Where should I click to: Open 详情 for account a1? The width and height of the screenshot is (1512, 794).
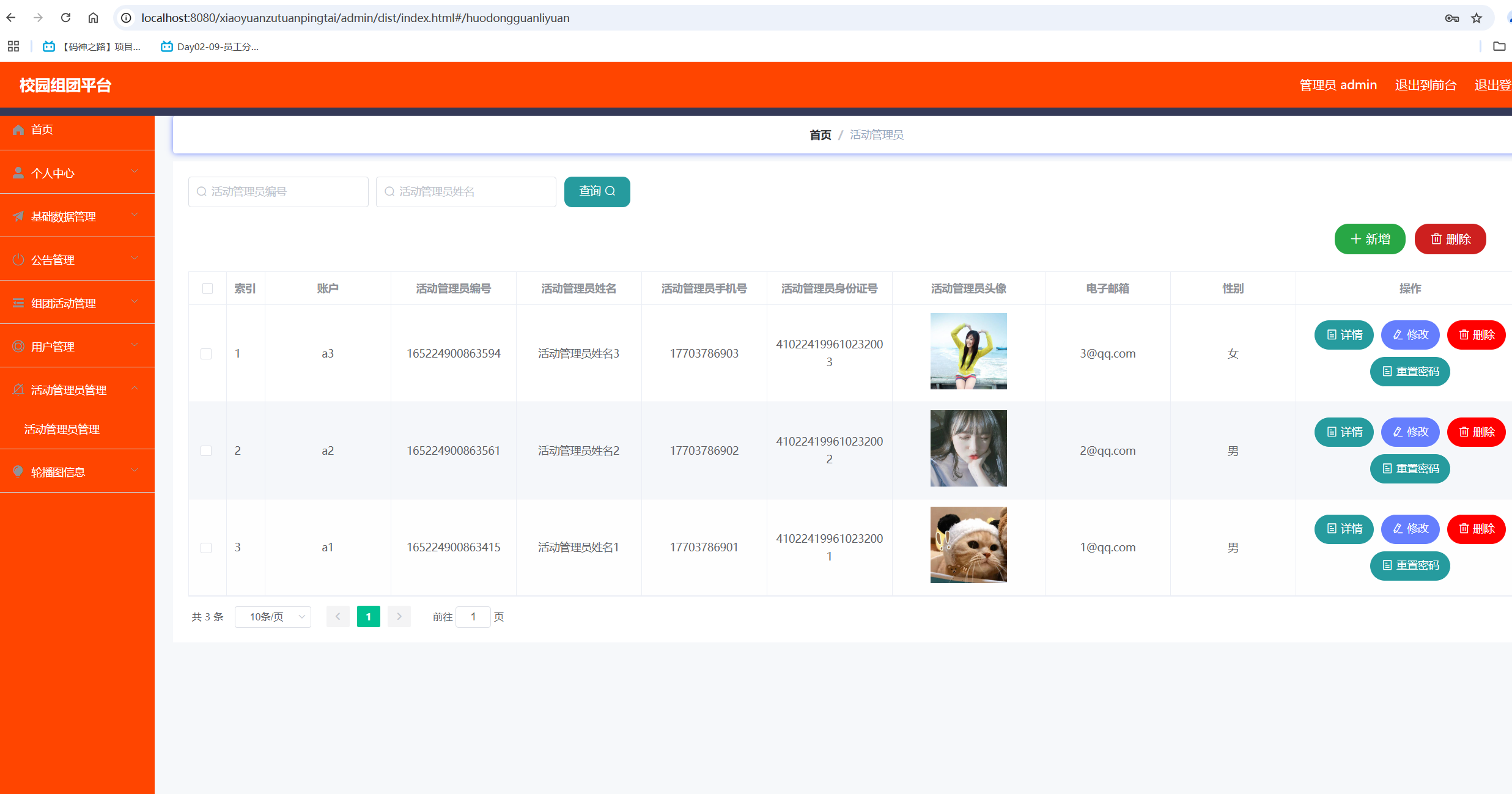coord(1344,529)
